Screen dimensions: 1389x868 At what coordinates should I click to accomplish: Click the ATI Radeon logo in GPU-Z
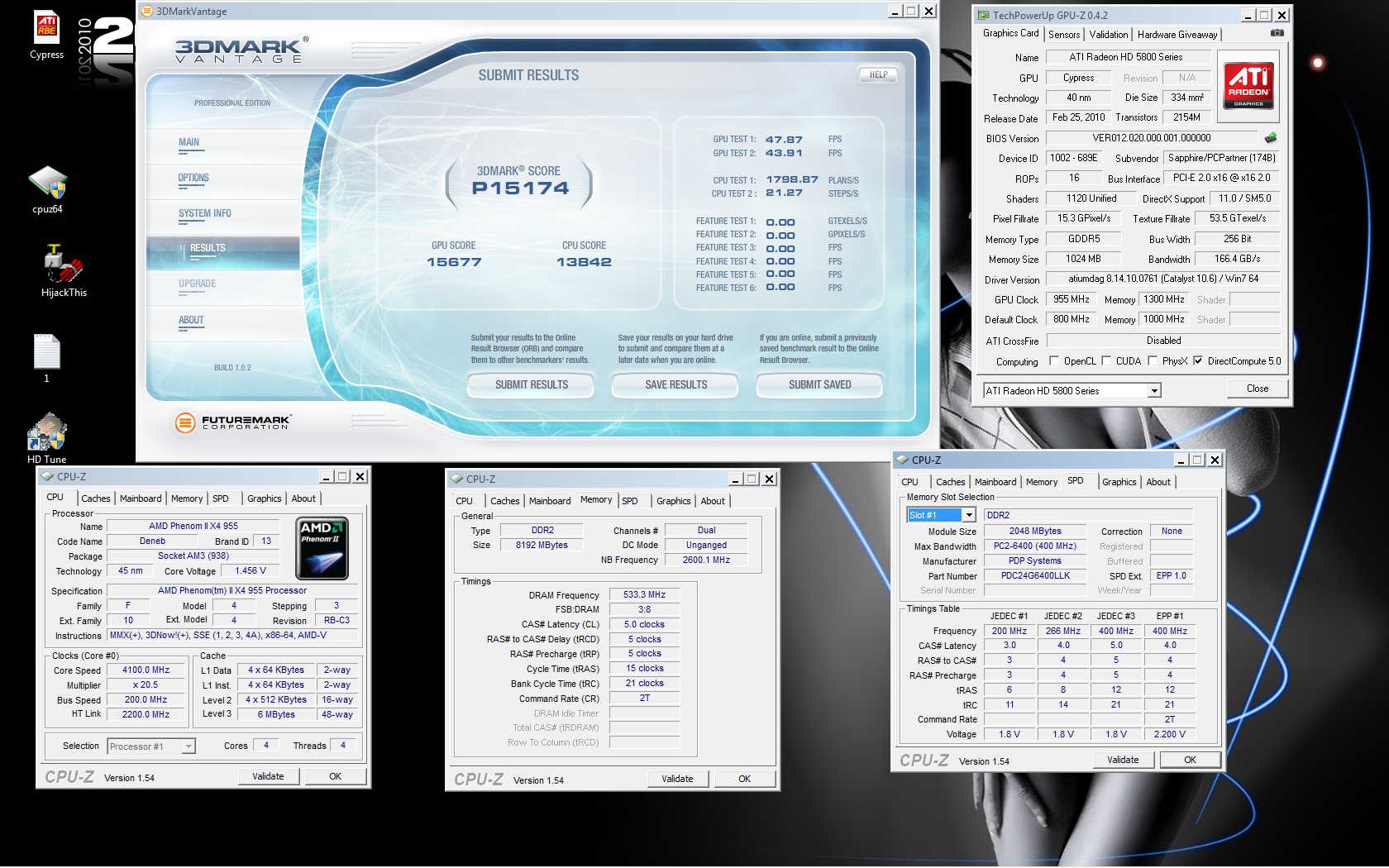tap(1248, 85)
